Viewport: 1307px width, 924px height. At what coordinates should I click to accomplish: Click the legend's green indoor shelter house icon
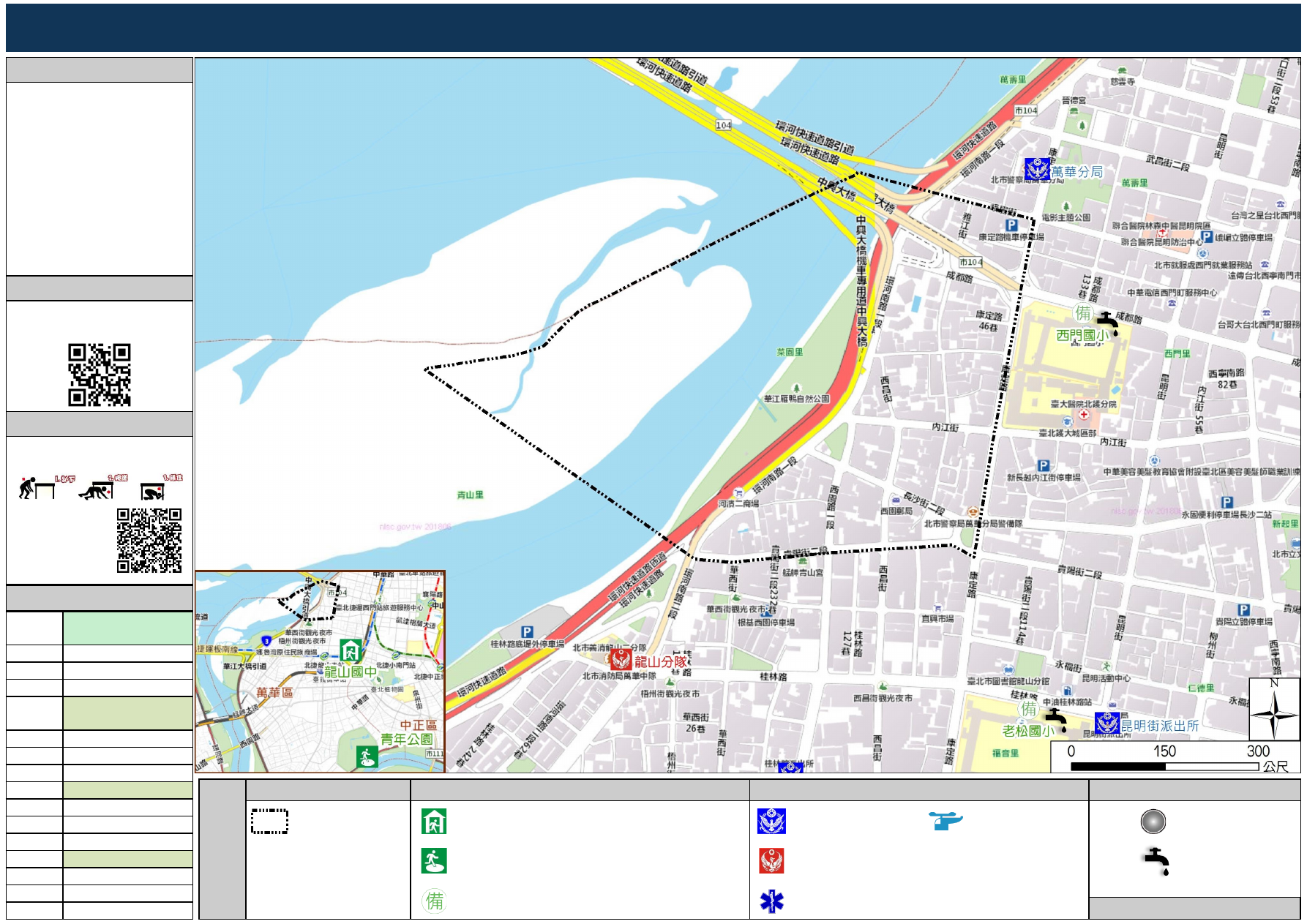pos(434,822)
